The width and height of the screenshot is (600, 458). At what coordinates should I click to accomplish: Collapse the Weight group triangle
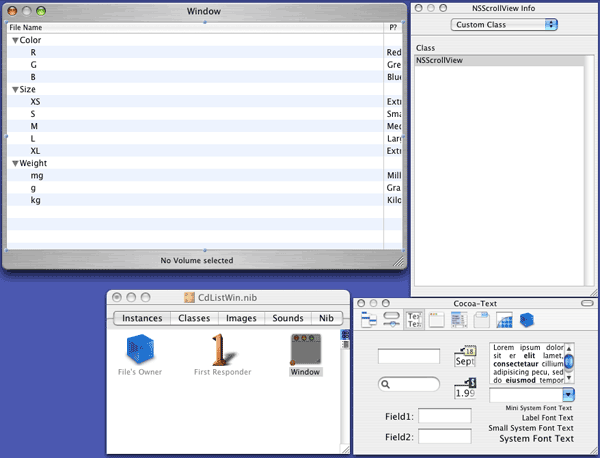pyautogui.click(x=16, y=163)
